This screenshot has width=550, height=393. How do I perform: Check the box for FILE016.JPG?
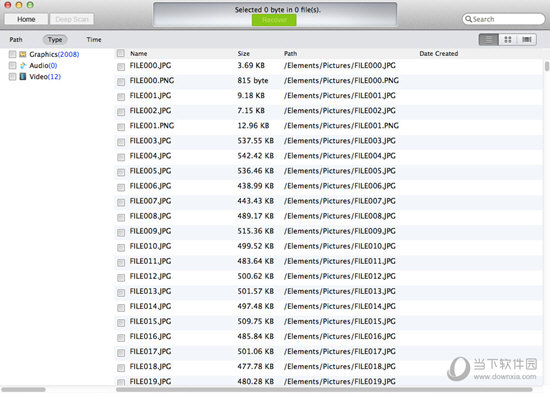(121, 338)
